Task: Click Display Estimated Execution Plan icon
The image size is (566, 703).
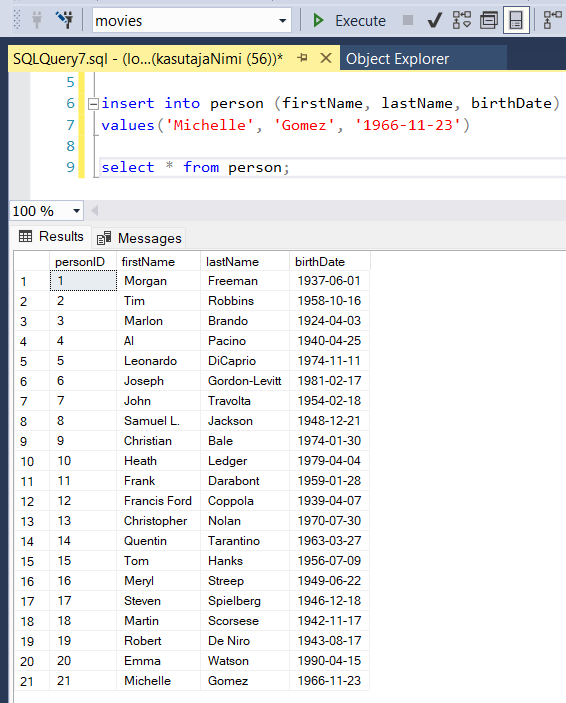Action: [462, 21]
